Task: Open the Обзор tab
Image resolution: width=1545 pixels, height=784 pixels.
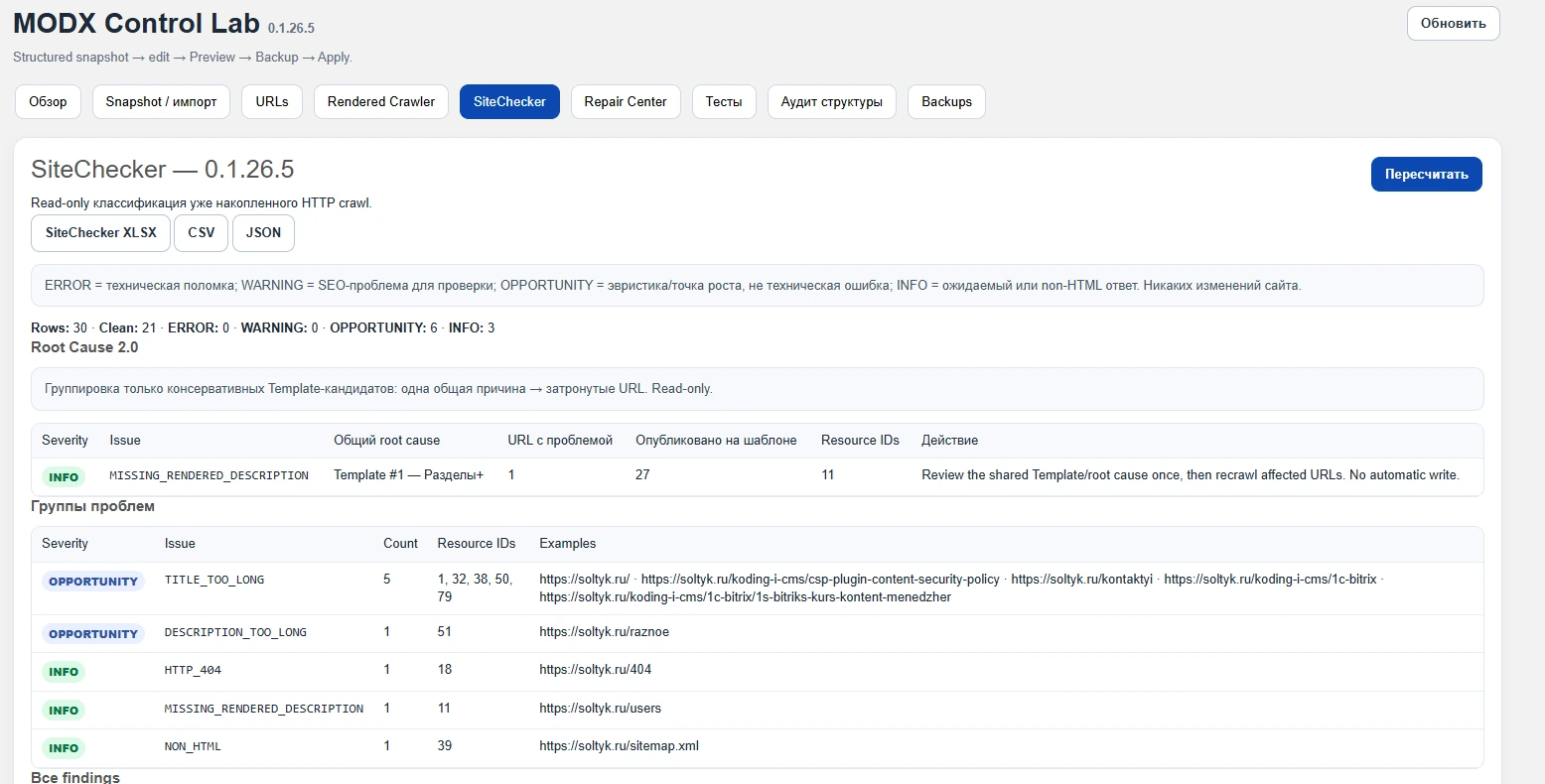Action: (x=48, y=101)
